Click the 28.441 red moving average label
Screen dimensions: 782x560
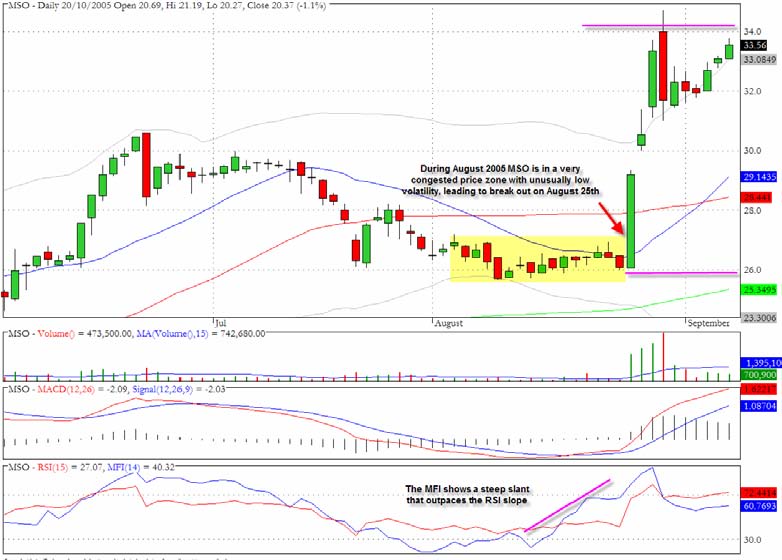pyautogui.click(x=757, y=197)
